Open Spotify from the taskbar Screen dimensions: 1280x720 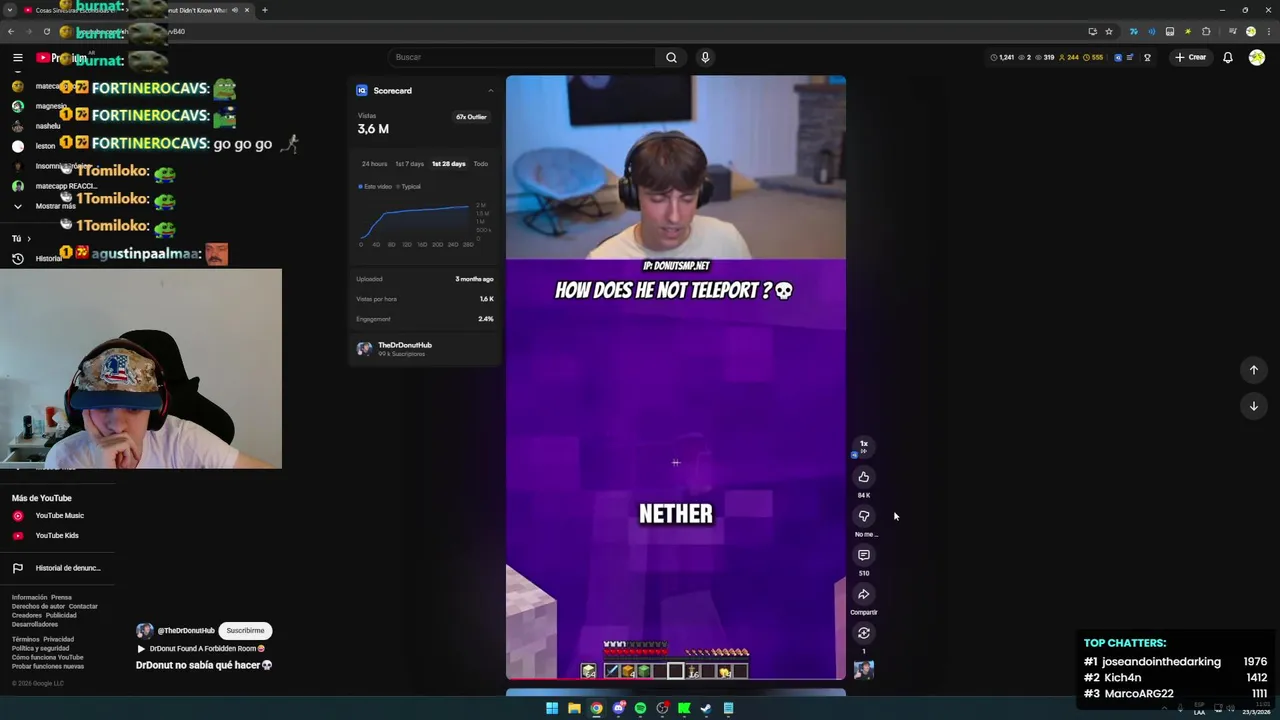pos(640,708)
